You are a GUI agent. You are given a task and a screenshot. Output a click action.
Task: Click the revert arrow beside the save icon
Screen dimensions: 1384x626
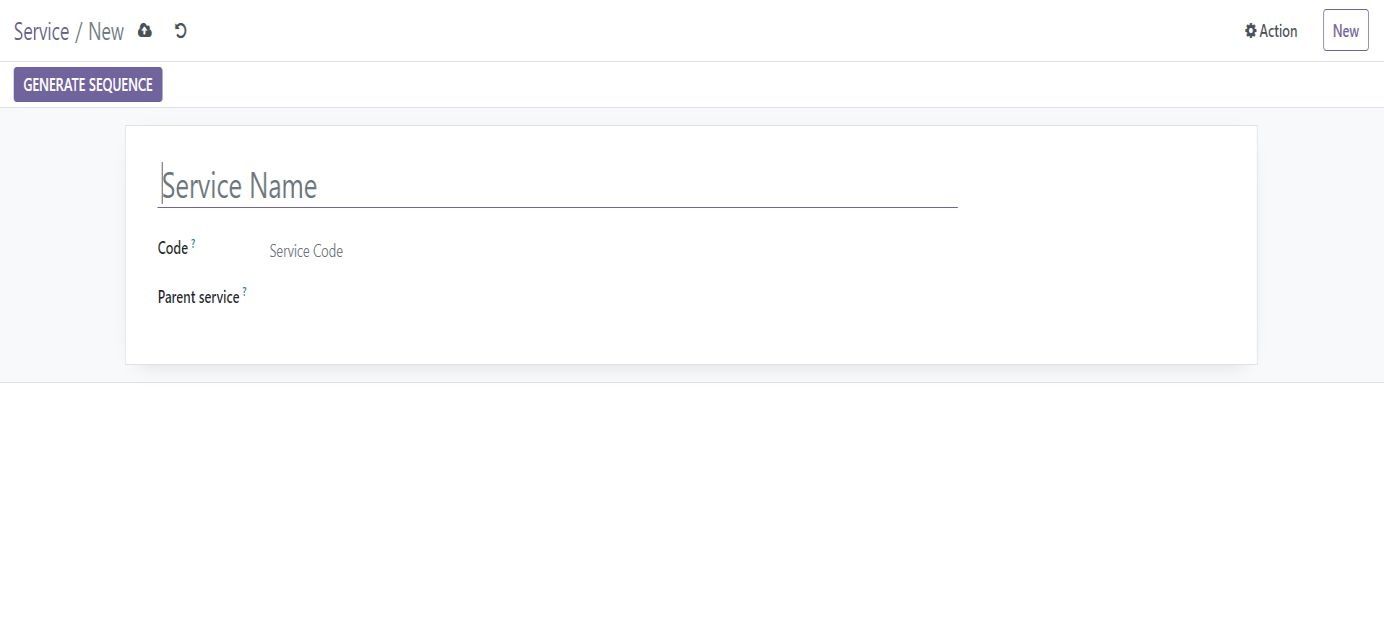click(180, 31)
